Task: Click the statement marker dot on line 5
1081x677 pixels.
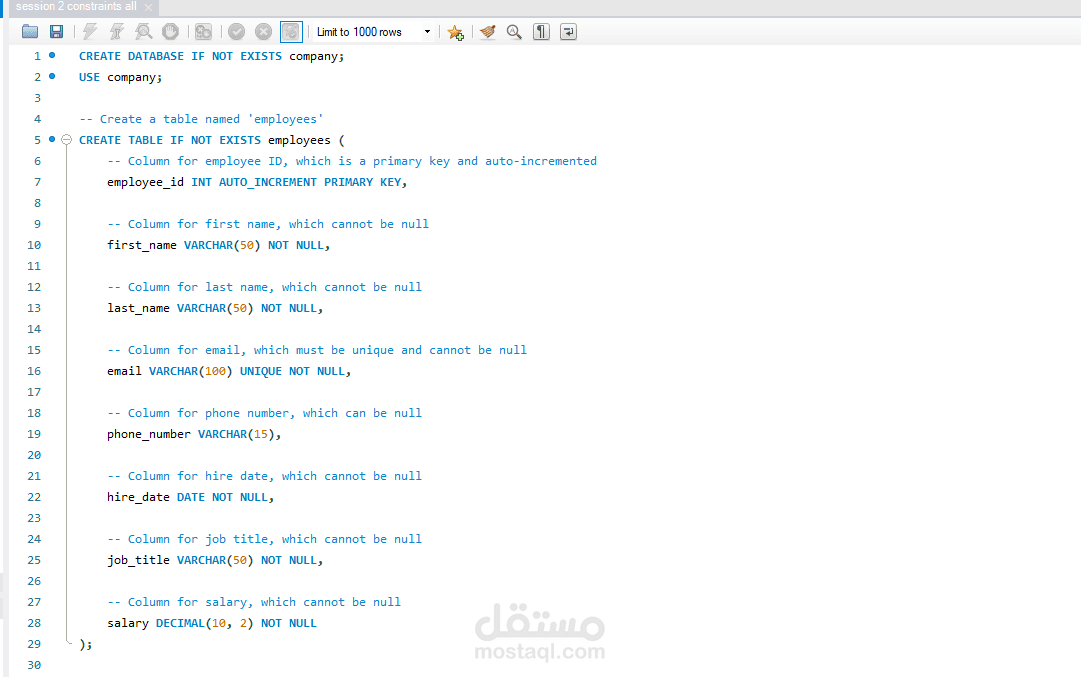Action: coord(52,139)
